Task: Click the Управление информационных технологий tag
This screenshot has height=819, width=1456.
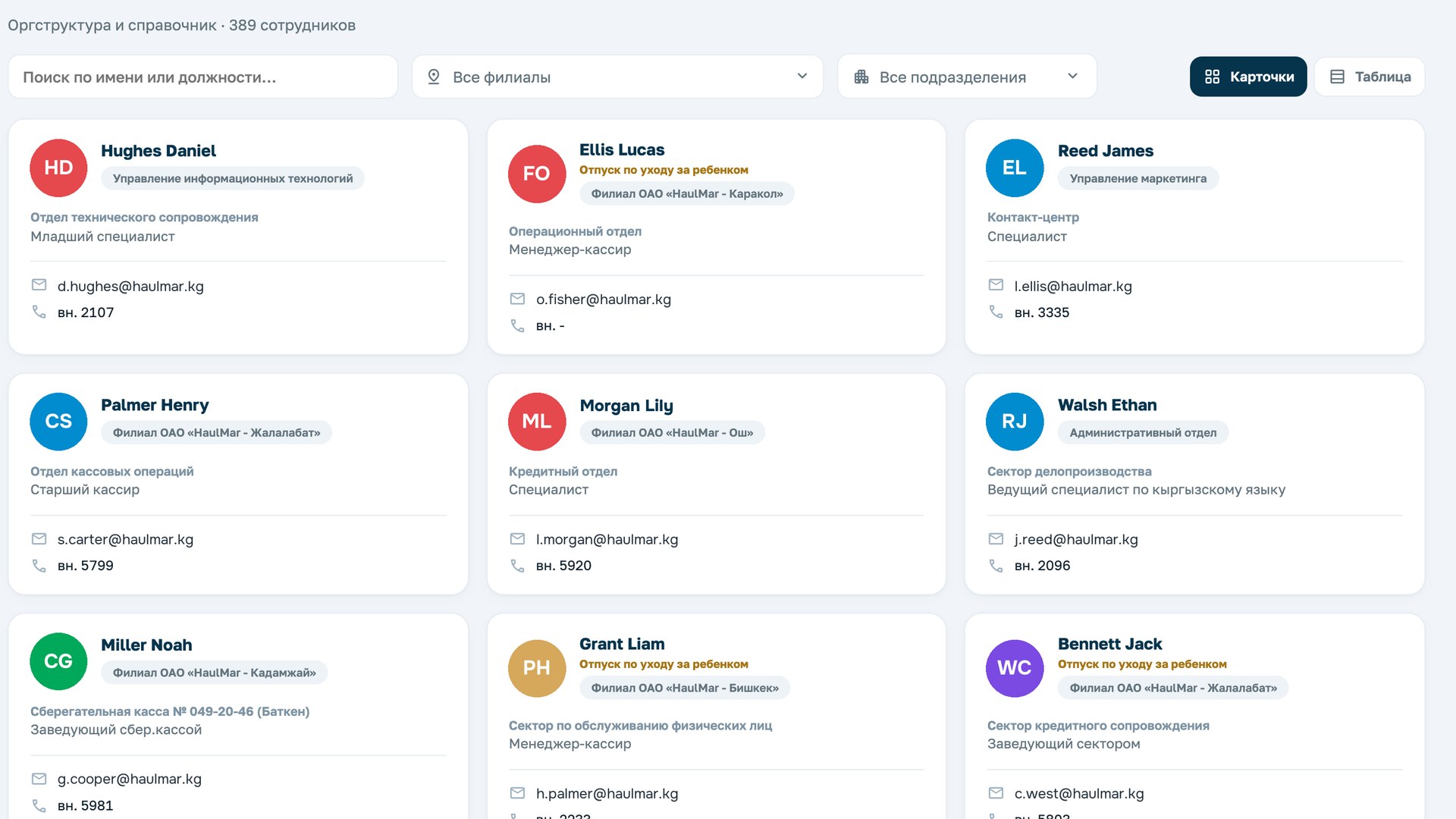Action: pos(233,178)
